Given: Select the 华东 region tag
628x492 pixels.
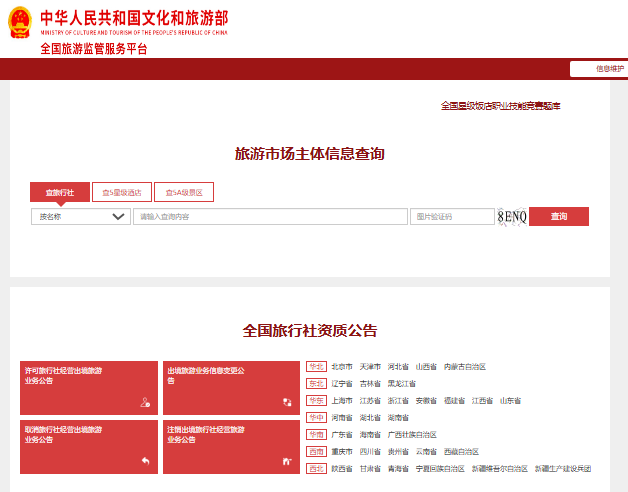Looking at the screenshot, I should [316, 401].
